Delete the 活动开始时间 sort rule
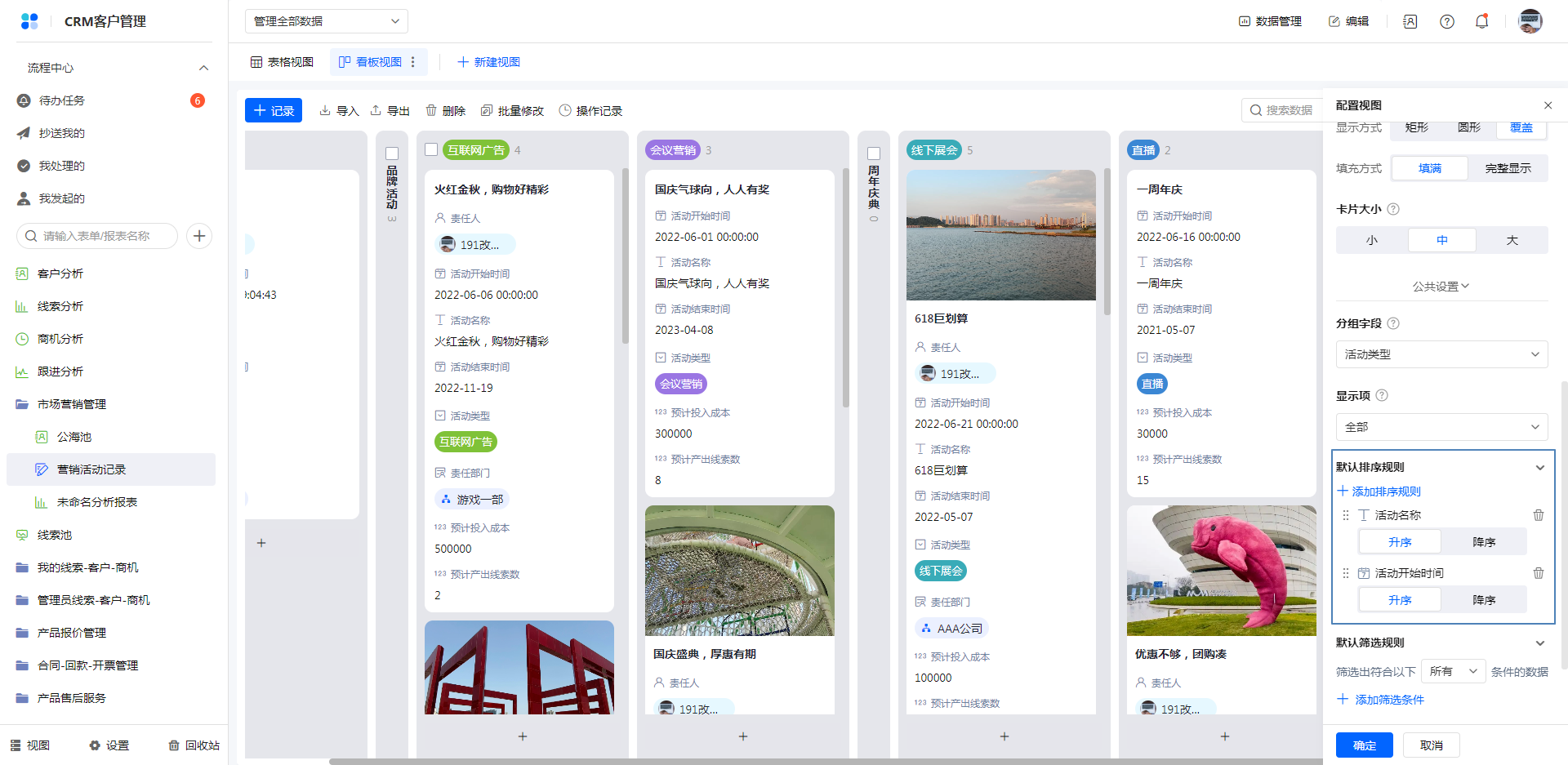1568x765 pixels. point(1538,573)
